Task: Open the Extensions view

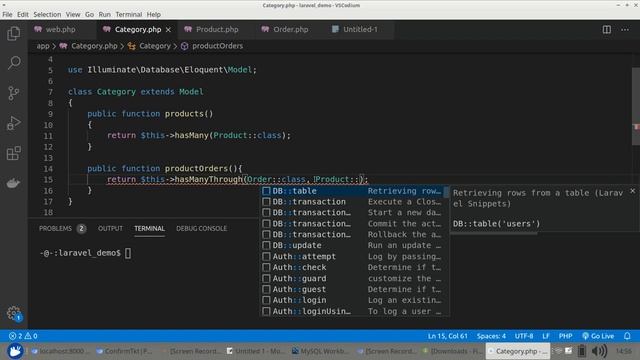Action: pos(13,153)
